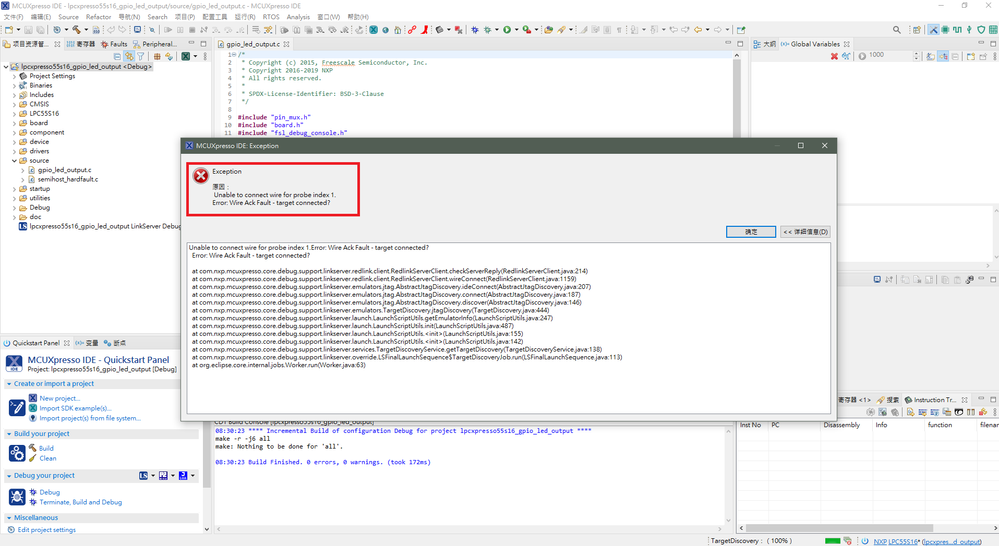The image size is (999, 546).
Task: Collapse the Build your project section
Action: [x=9, y=433]
